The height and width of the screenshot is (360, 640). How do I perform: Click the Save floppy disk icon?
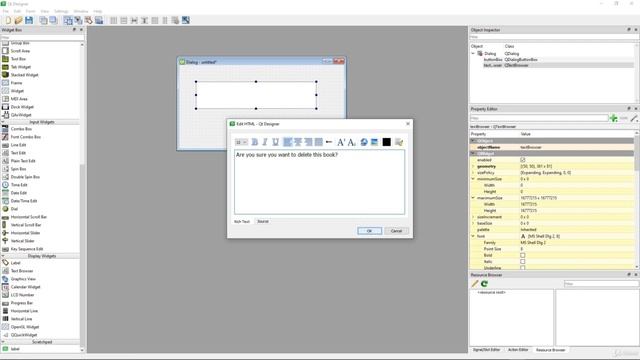pyautogui.click(x=29, y=20)
